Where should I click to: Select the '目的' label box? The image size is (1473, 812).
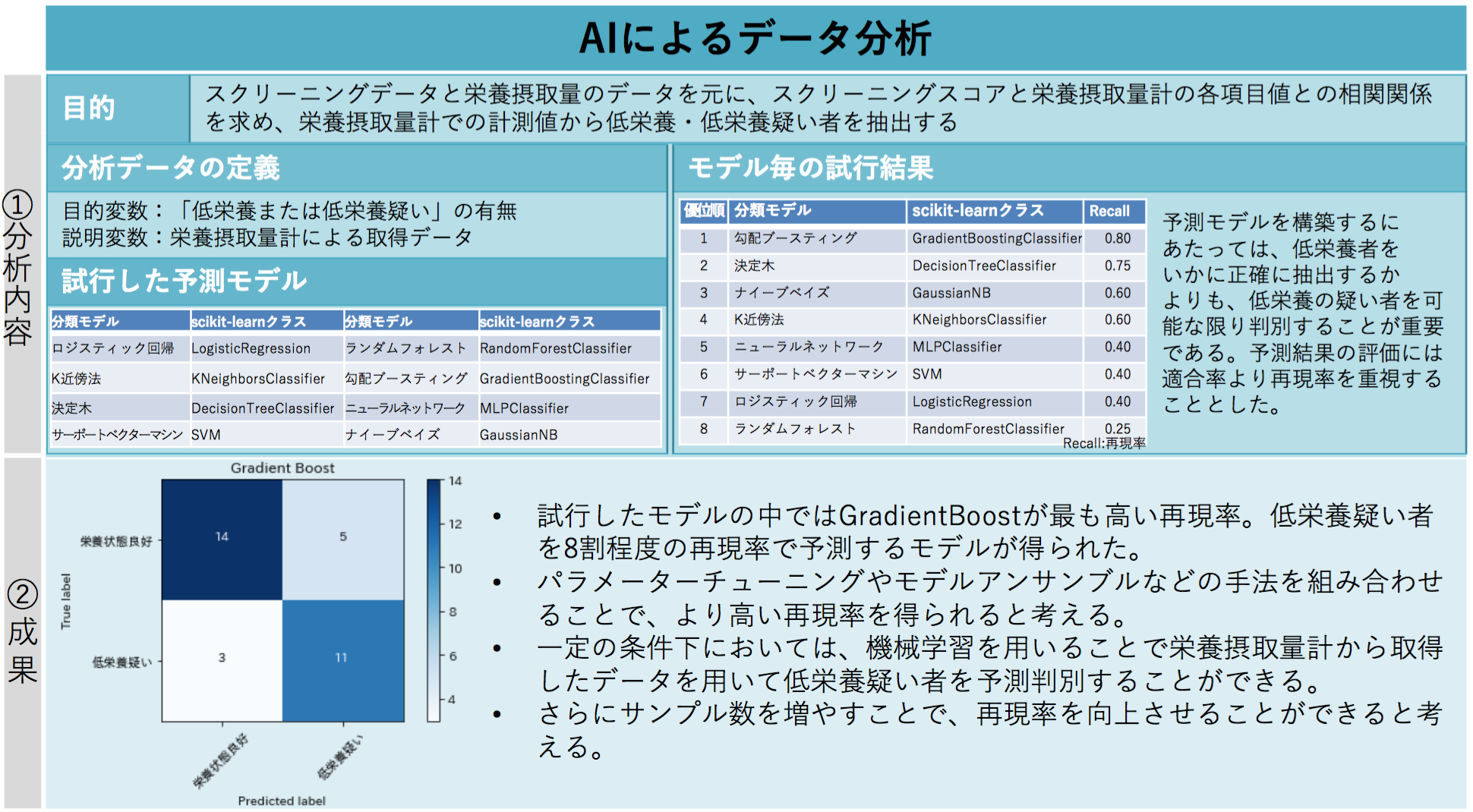coord(118,109)
